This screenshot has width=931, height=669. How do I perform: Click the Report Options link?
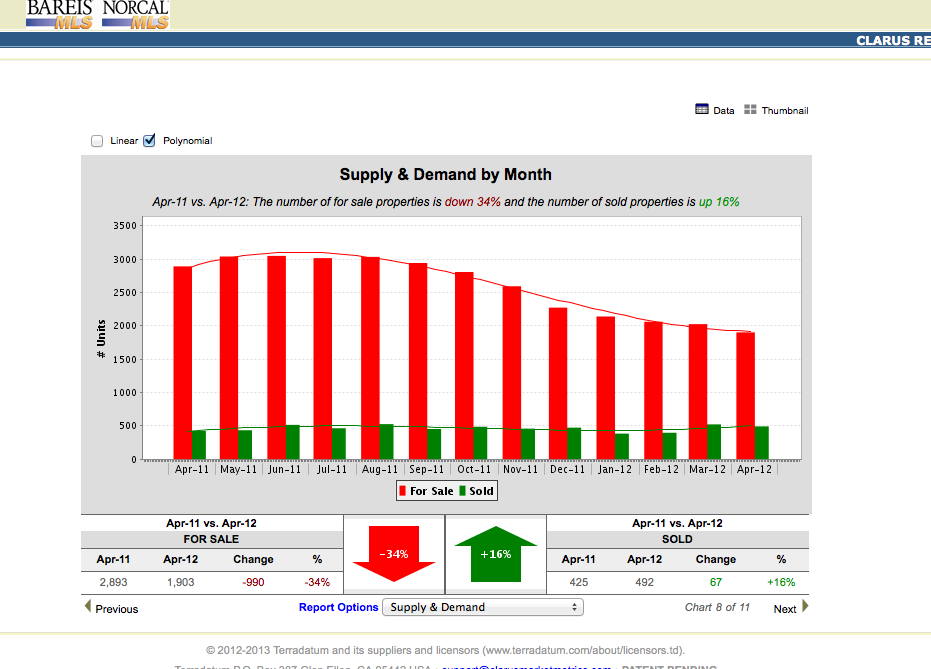[338, 607]
